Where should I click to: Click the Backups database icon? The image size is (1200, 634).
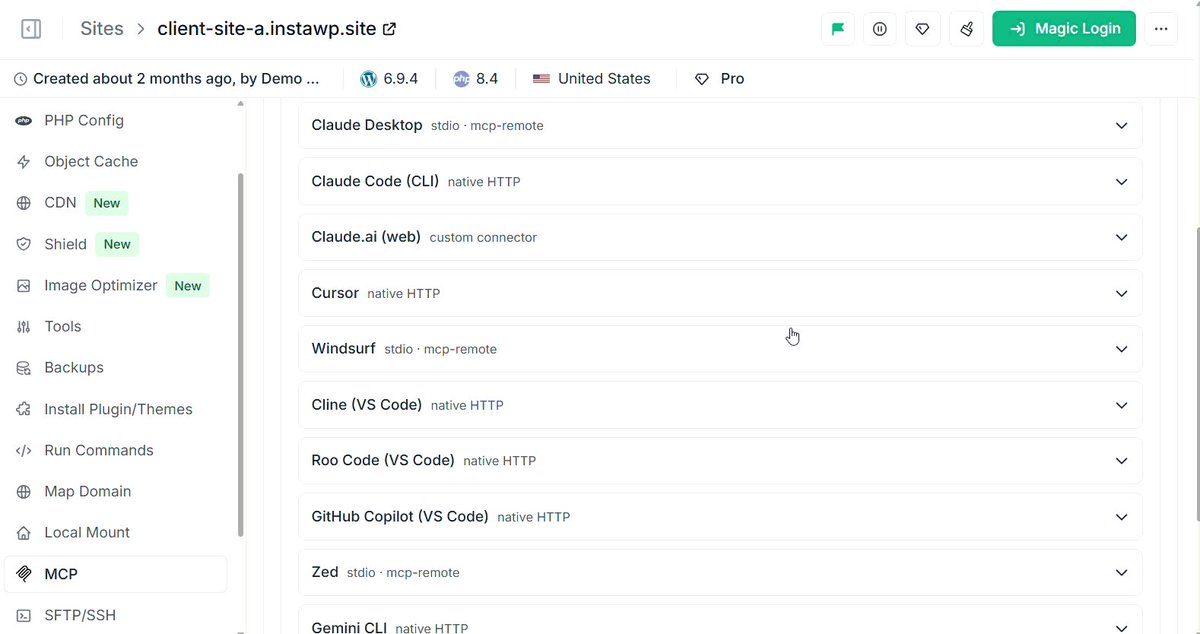click(24, 368)
